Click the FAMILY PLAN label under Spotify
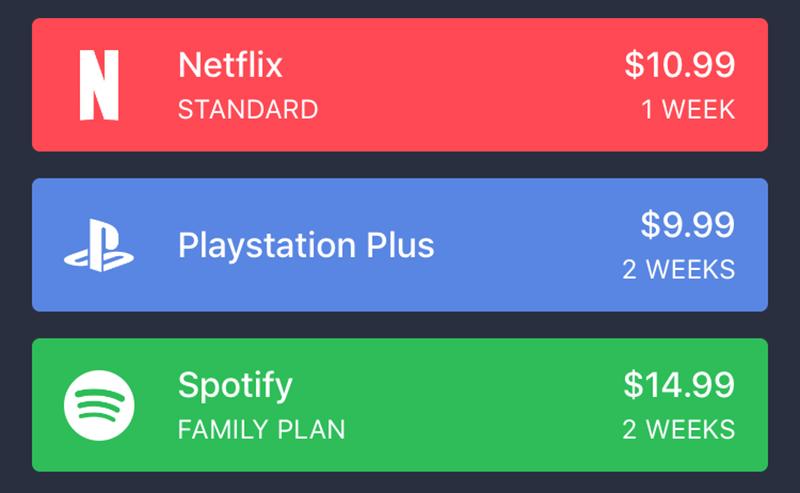Viewport: 800px width, 493px height. 261,430
